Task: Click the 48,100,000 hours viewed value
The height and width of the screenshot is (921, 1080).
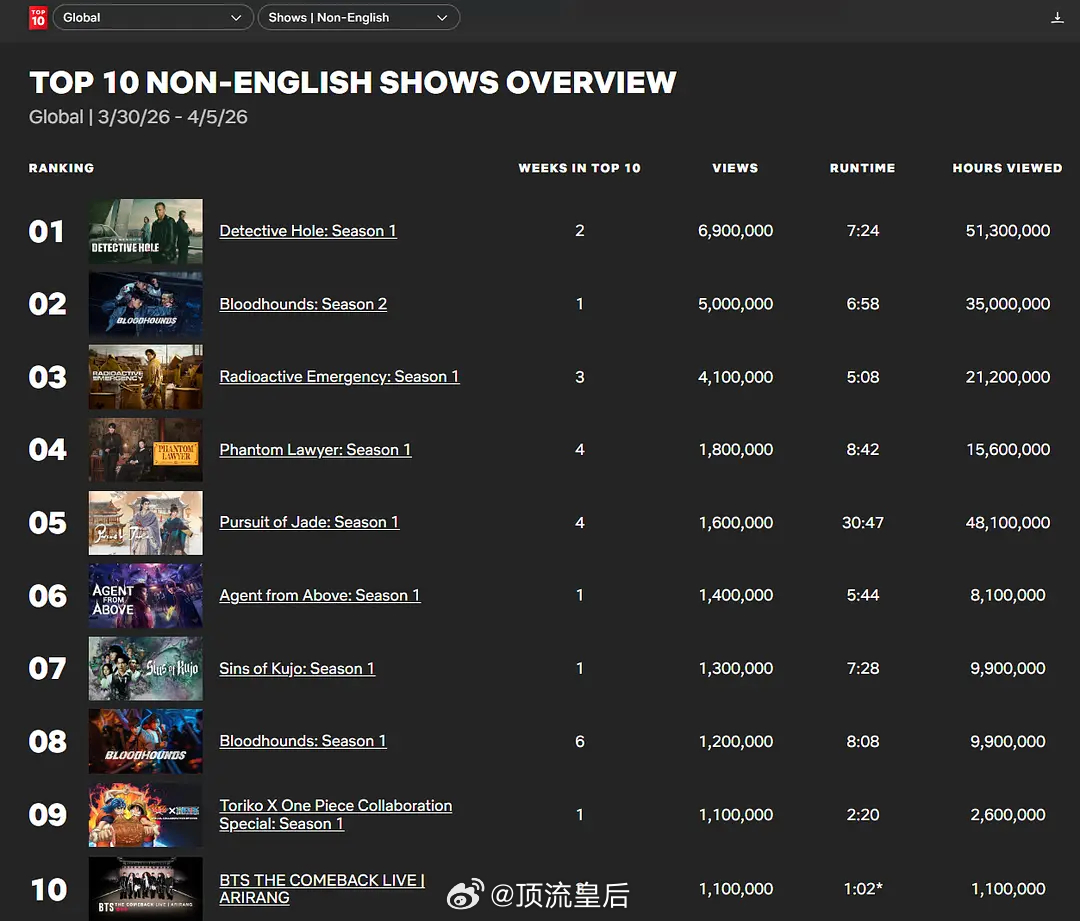Action: coord(1008,522)
